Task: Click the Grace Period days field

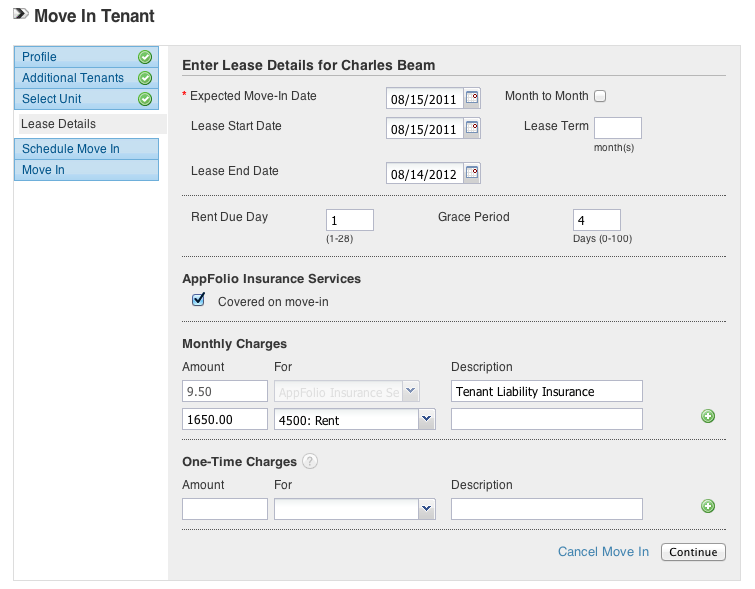Action: pos(596,220)
